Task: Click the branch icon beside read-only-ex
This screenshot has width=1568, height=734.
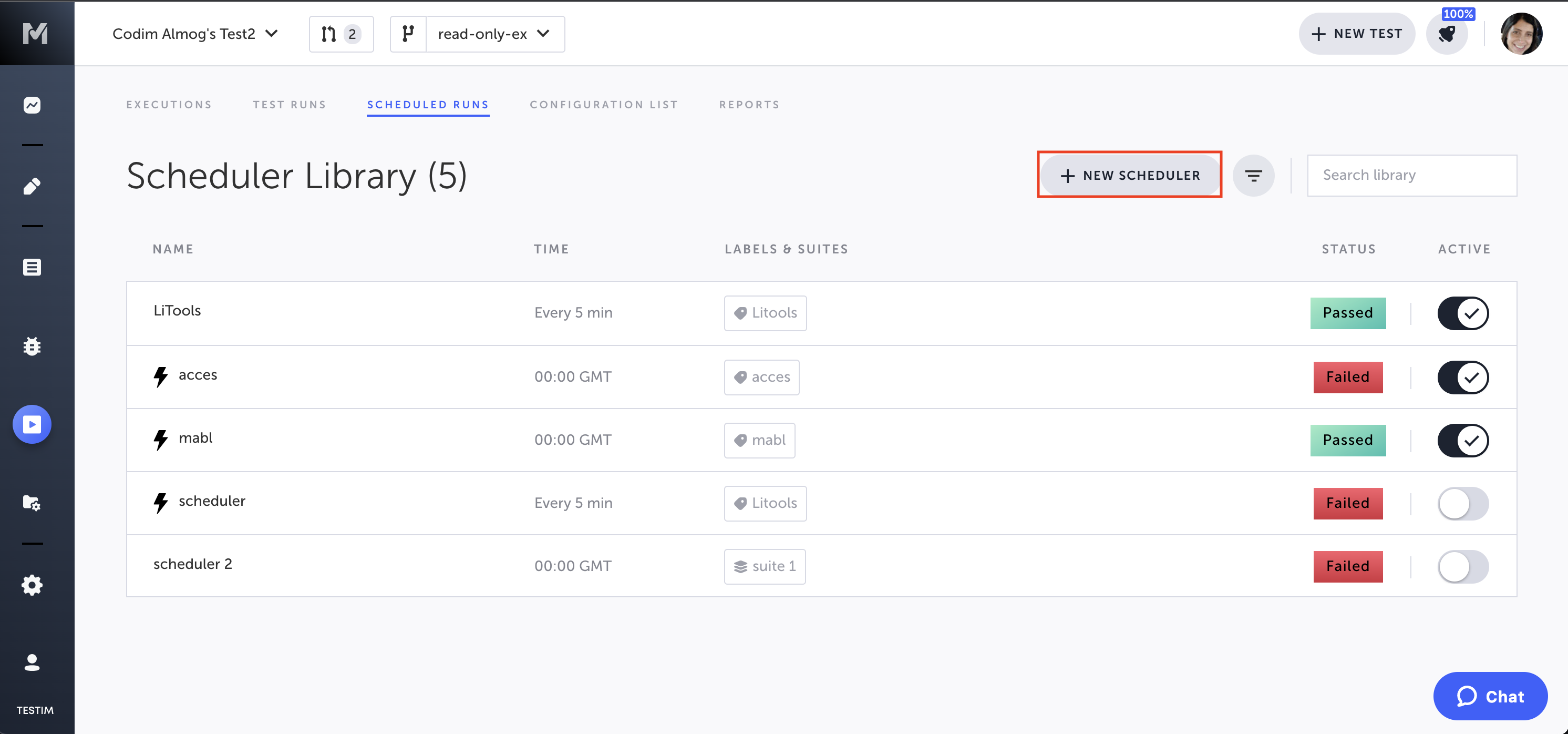Action: coord(408,34)
